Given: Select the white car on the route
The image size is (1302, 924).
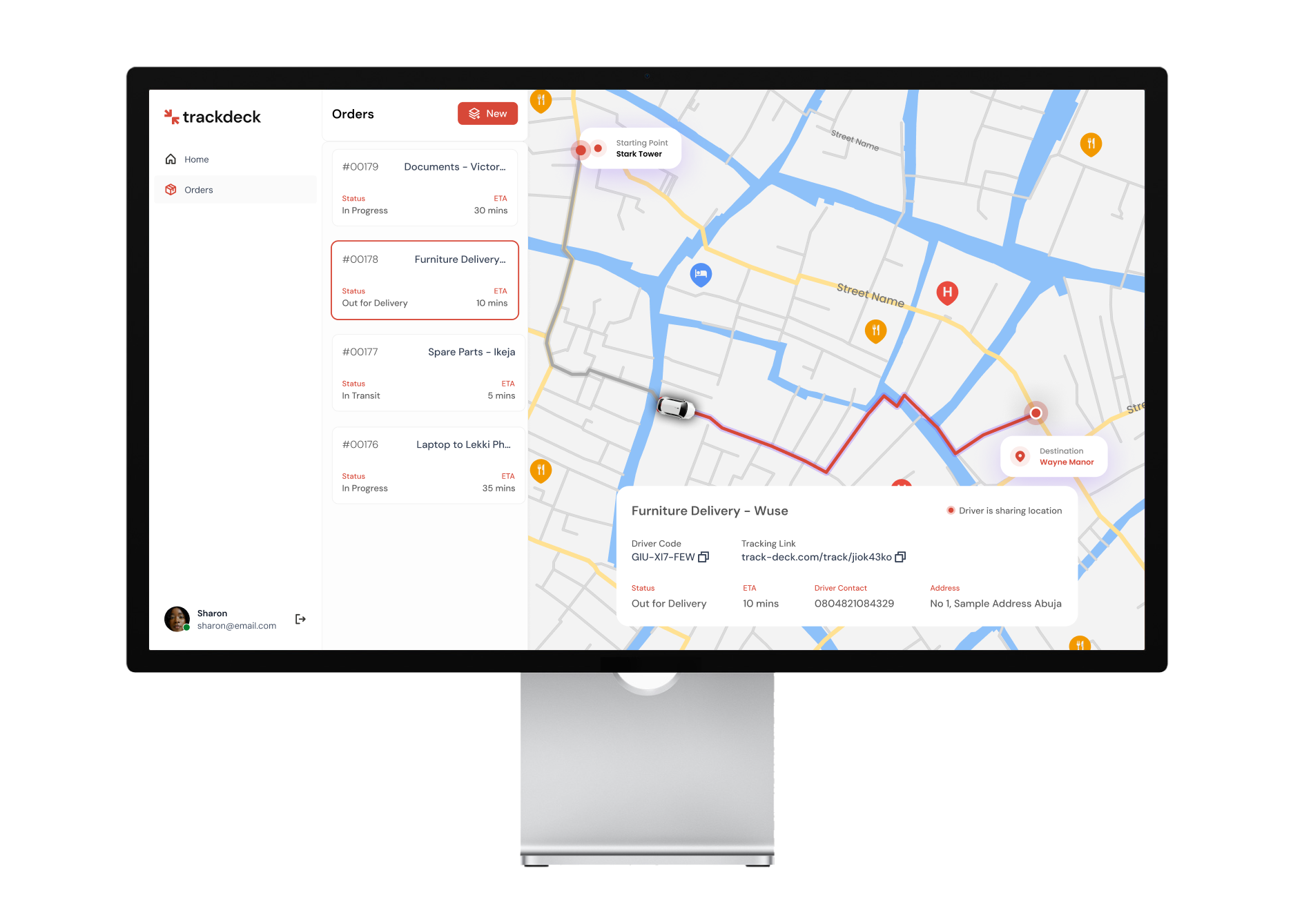Looking at the screenshot, I should pyautogui.click(x=675, y=407).
